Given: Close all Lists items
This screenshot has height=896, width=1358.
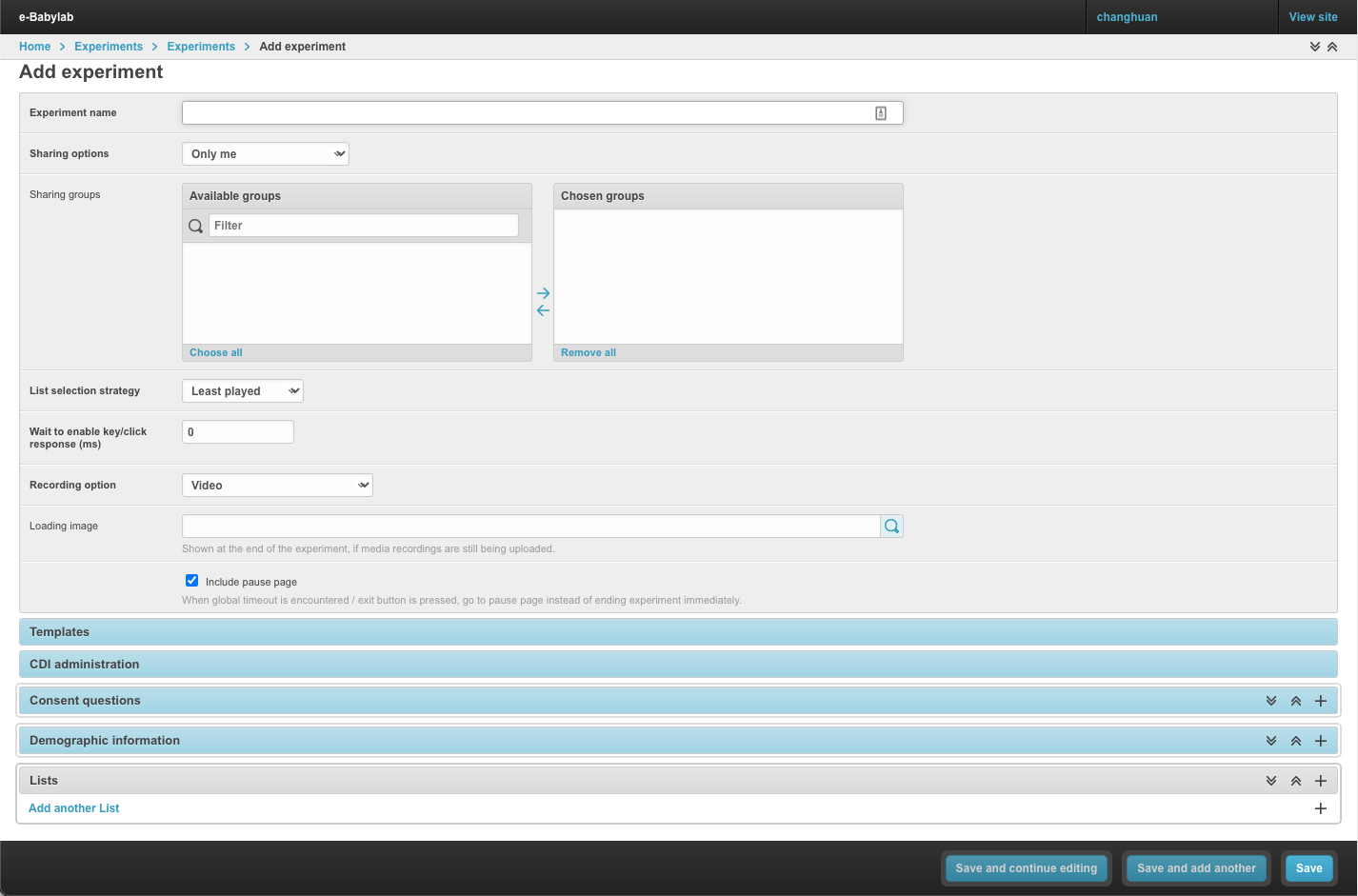Looking at the screenshot, I should coord(1296,781).
